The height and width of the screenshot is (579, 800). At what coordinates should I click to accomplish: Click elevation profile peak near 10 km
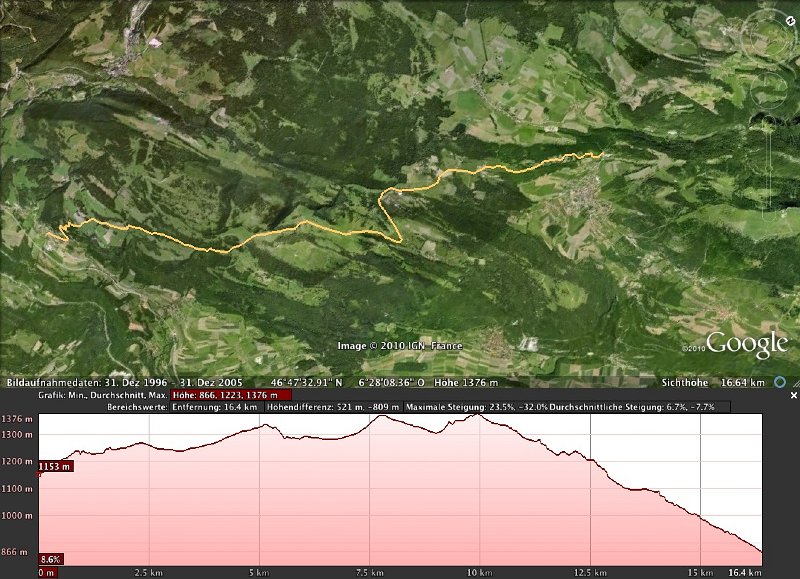(x=479, y=415)
